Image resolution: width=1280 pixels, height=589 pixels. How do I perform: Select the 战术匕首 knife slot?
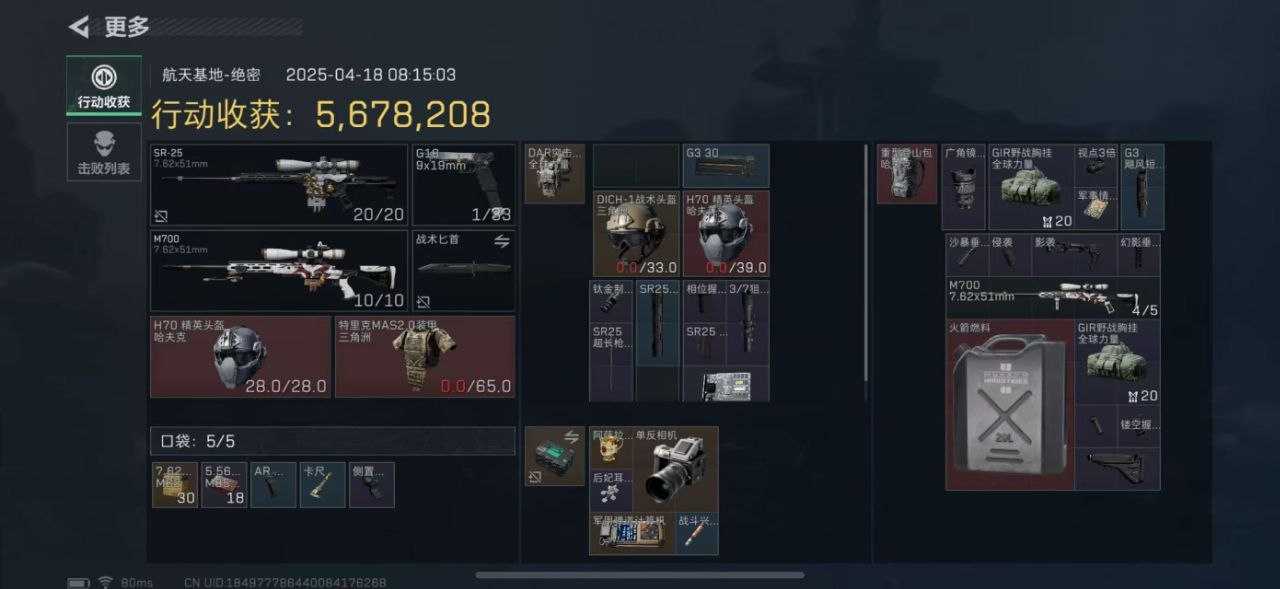click(x=464, y=270)
